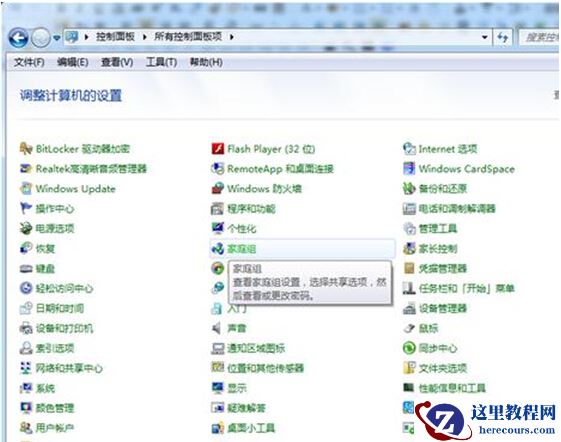561x442 pixels.
Task: Open the 程序和功能 icon
Action: pos(218,208)
